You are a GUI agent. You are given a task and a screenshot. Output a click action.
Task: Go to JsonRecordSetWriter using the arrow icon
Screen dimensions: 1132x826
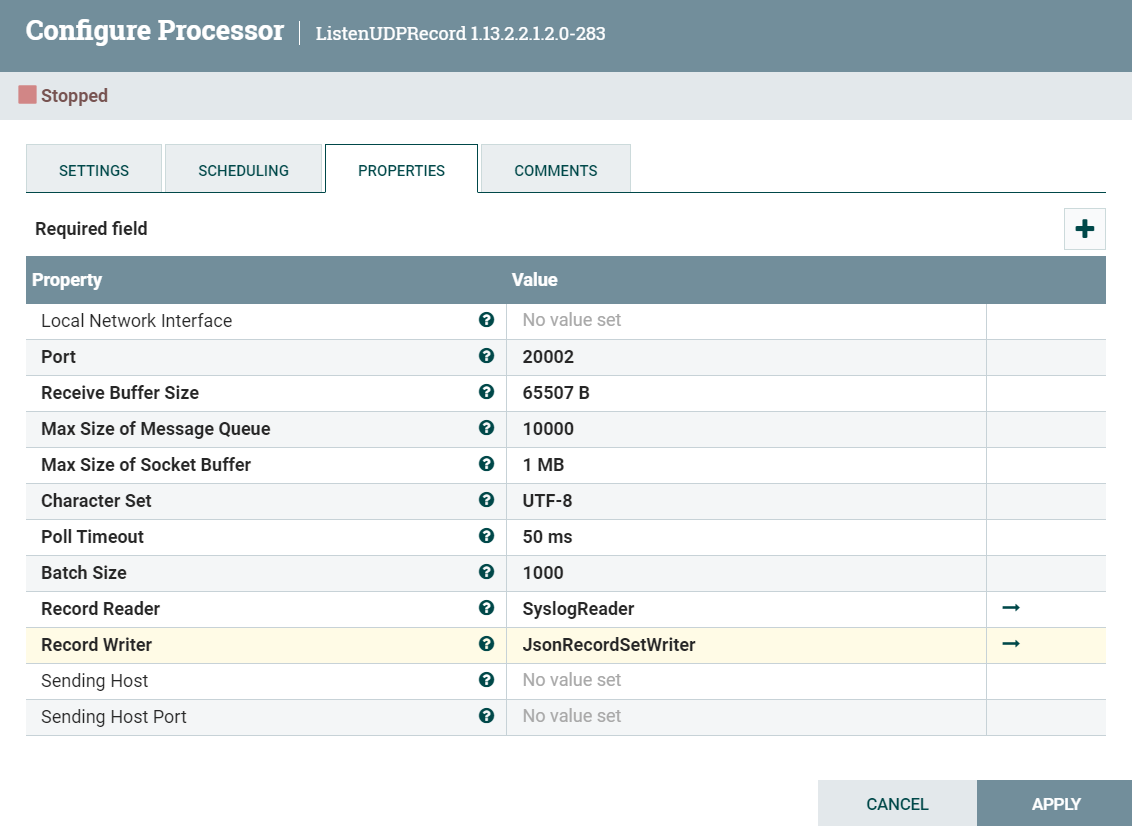1010,644
